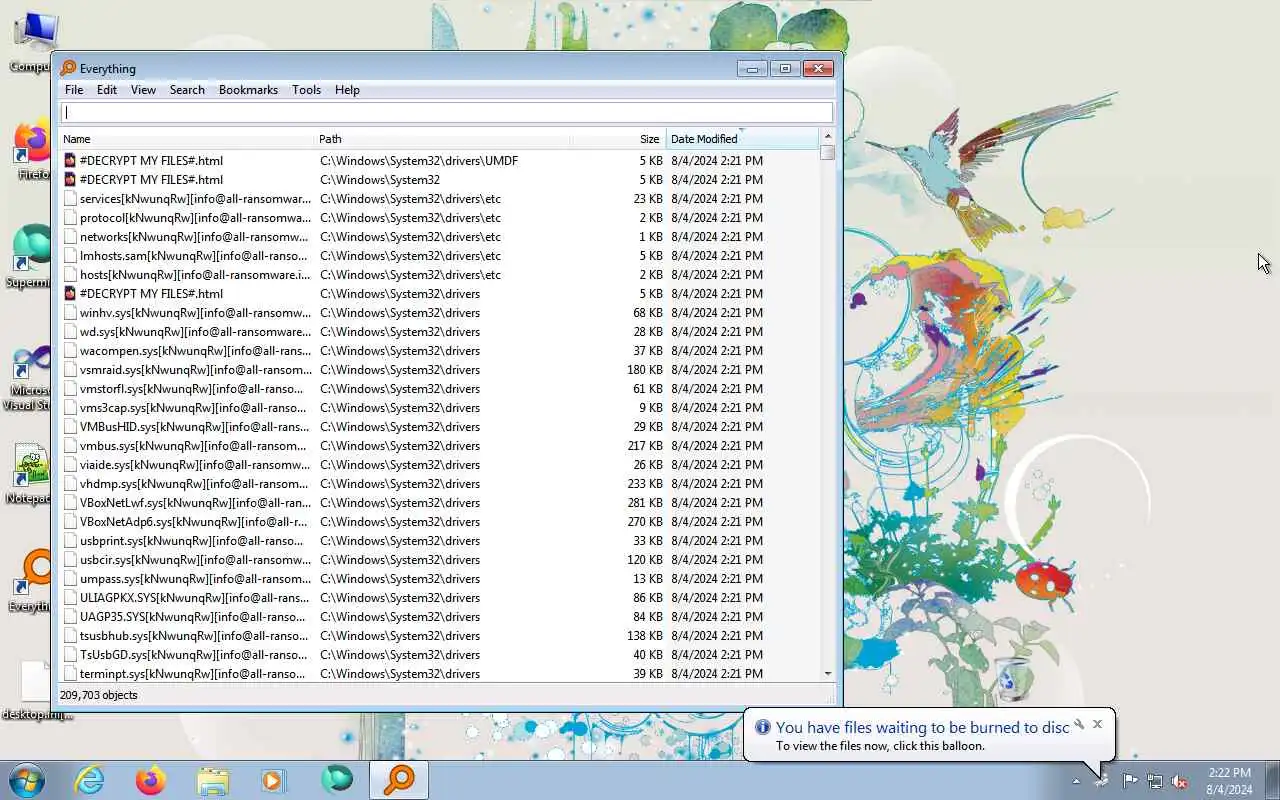
Task: Select the viaide.sys encrypted file name
Action: (x=195, y=464)
